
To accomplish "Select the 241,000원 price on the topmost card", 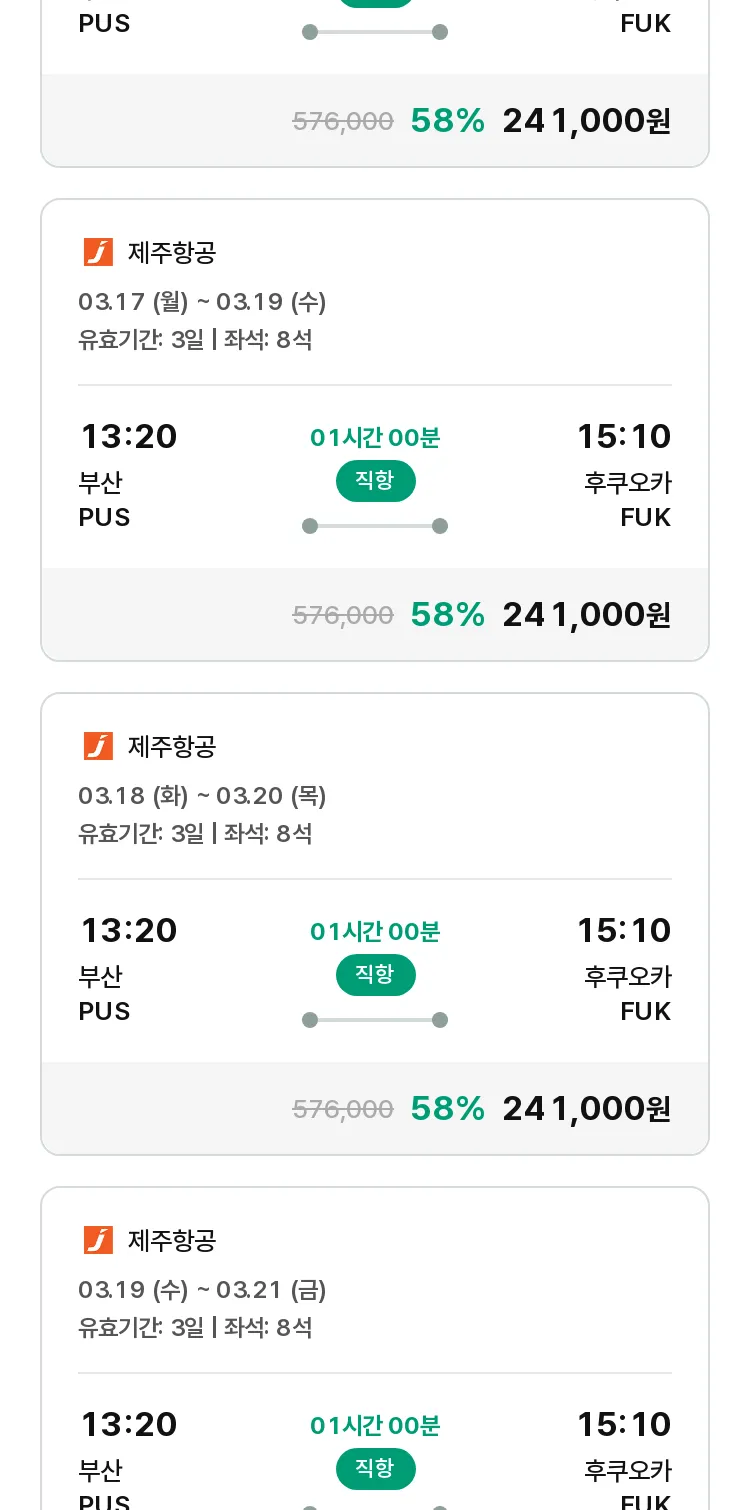I will click(x=586, y=121).
